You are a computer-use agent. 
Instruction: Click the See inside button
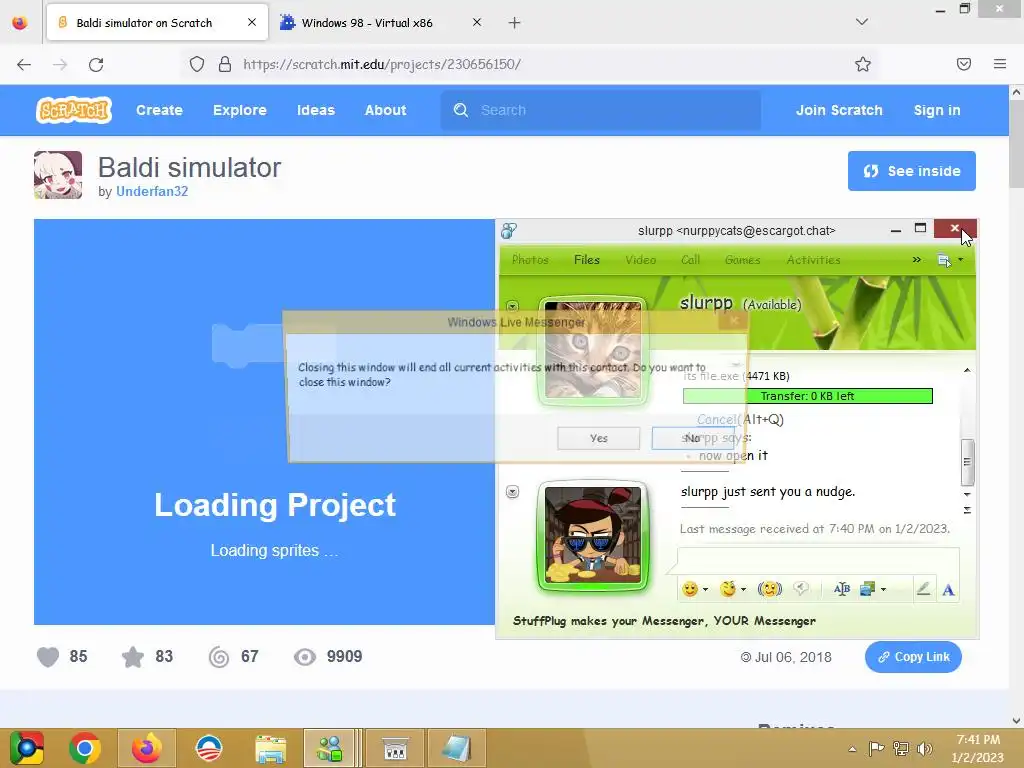pos(912,171)
